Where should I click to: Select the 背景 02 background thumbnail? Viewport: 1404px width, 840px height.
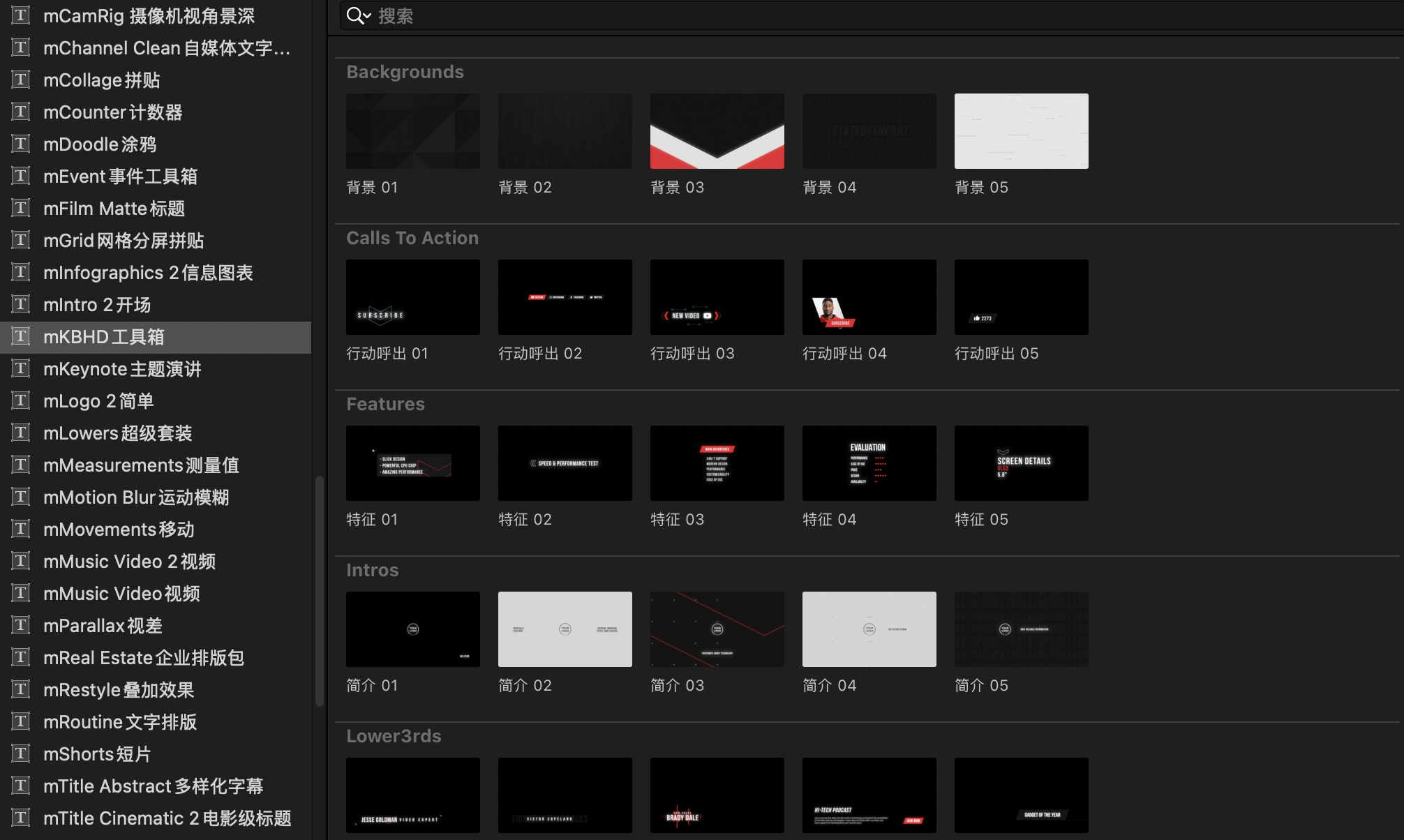pyautogui.click(x=565, y=131)
